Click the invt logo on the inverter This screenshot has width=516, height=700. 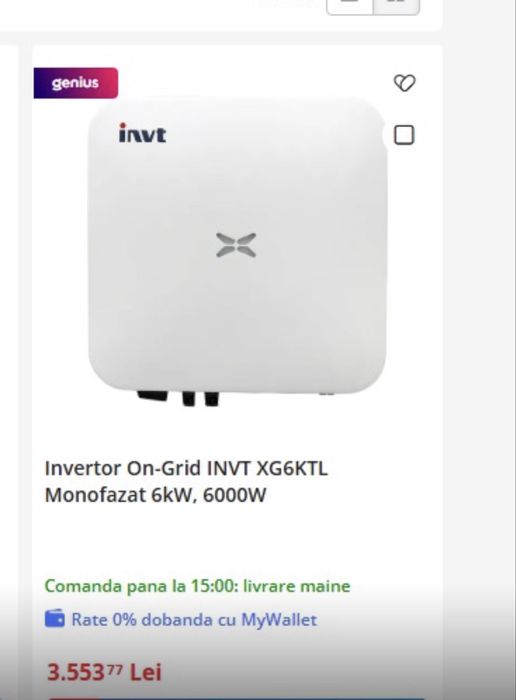(142, 133)
